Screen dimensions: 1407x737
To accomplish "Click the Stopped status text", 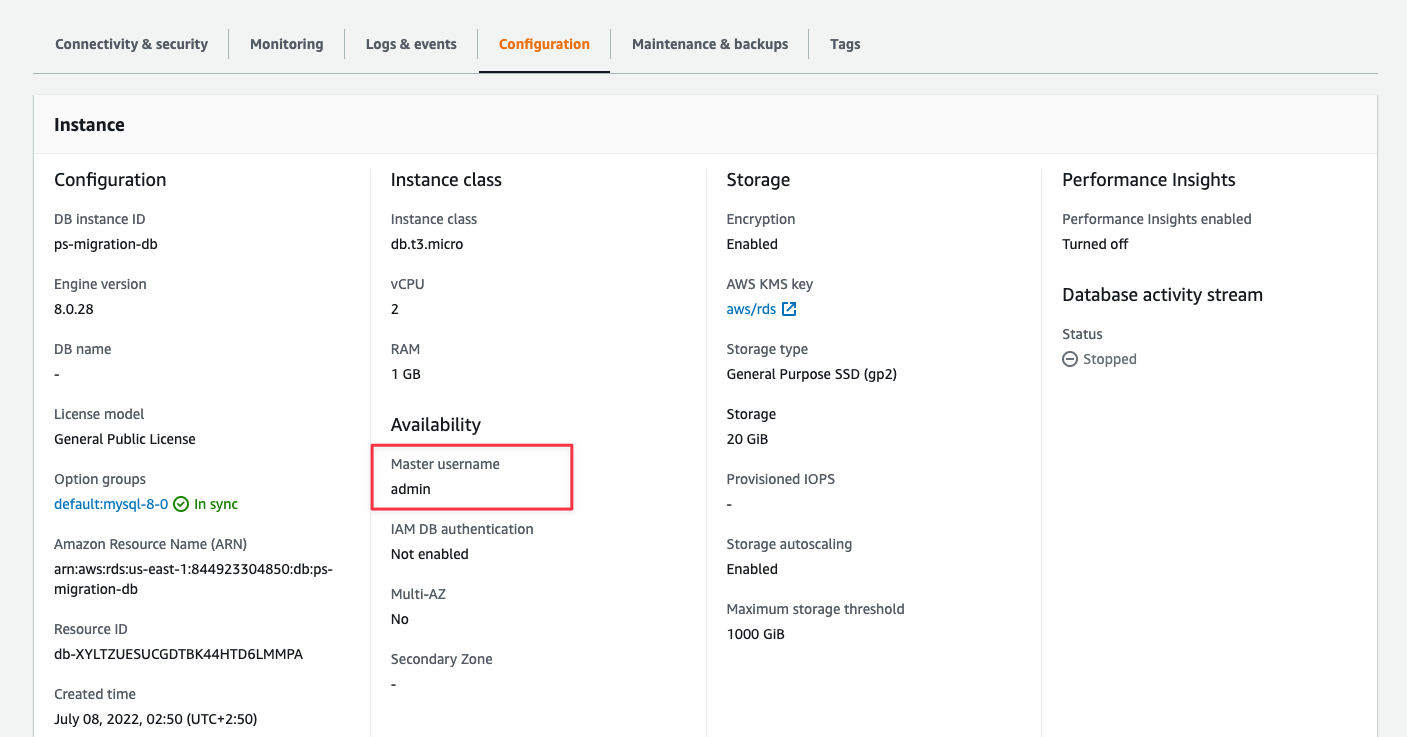I will click(x=1110, y=359).
